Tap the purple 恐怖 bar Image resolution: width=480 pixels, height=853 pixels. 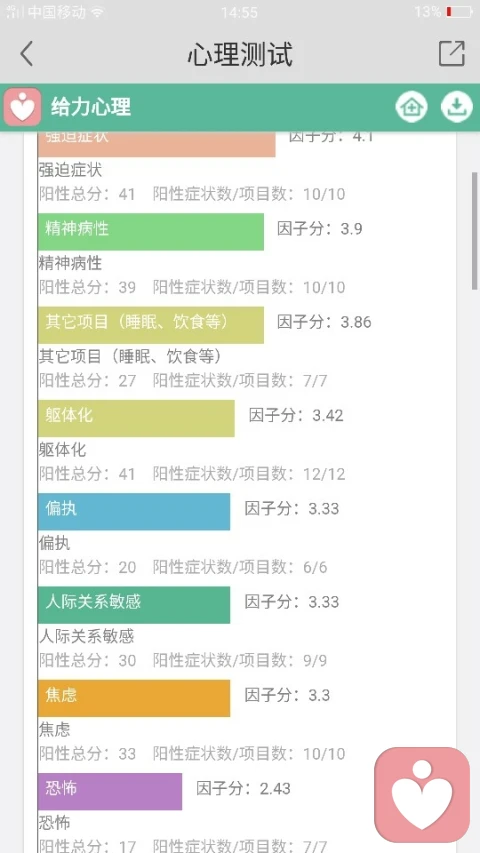[110, 792]
